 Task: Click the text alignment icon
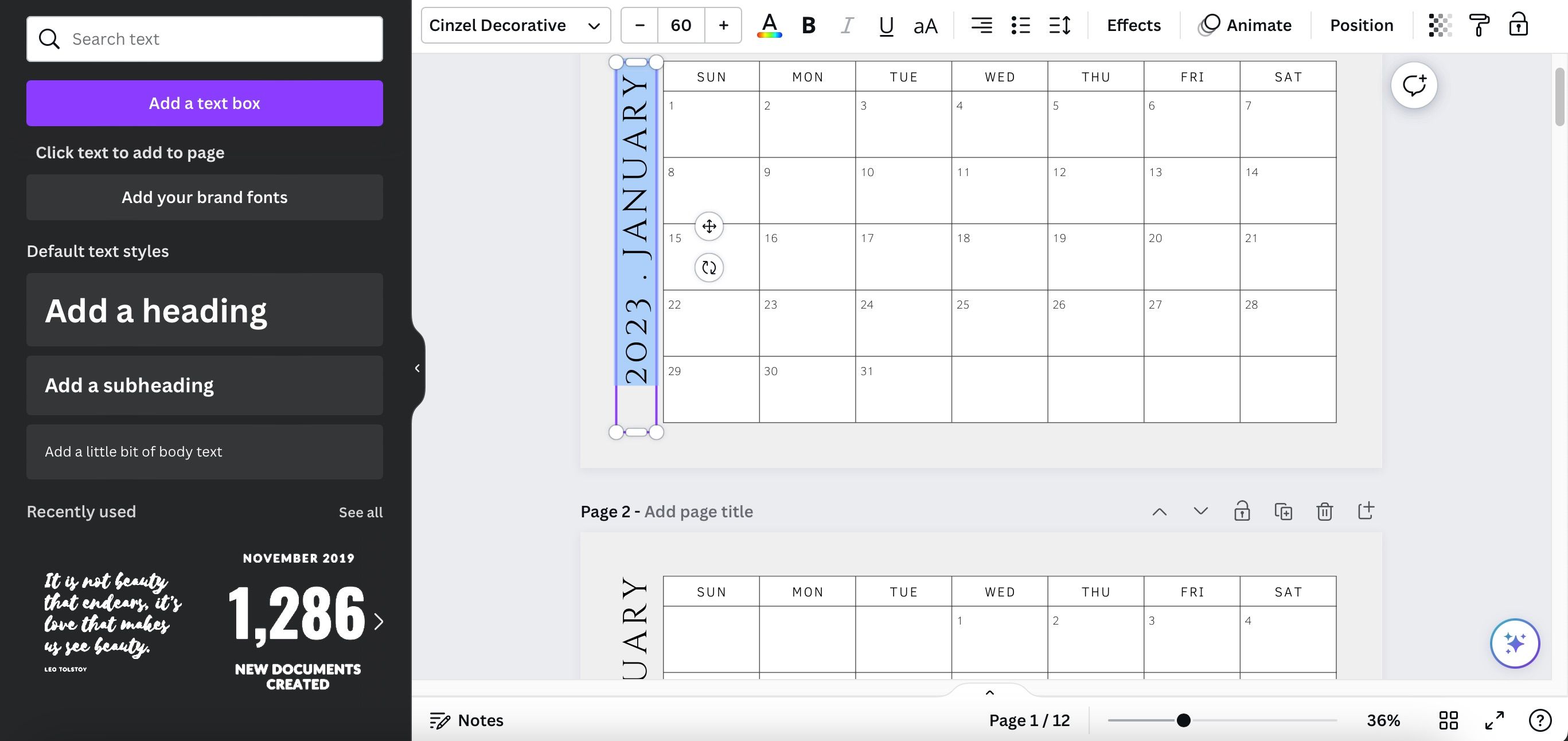[x=981, y=25]
